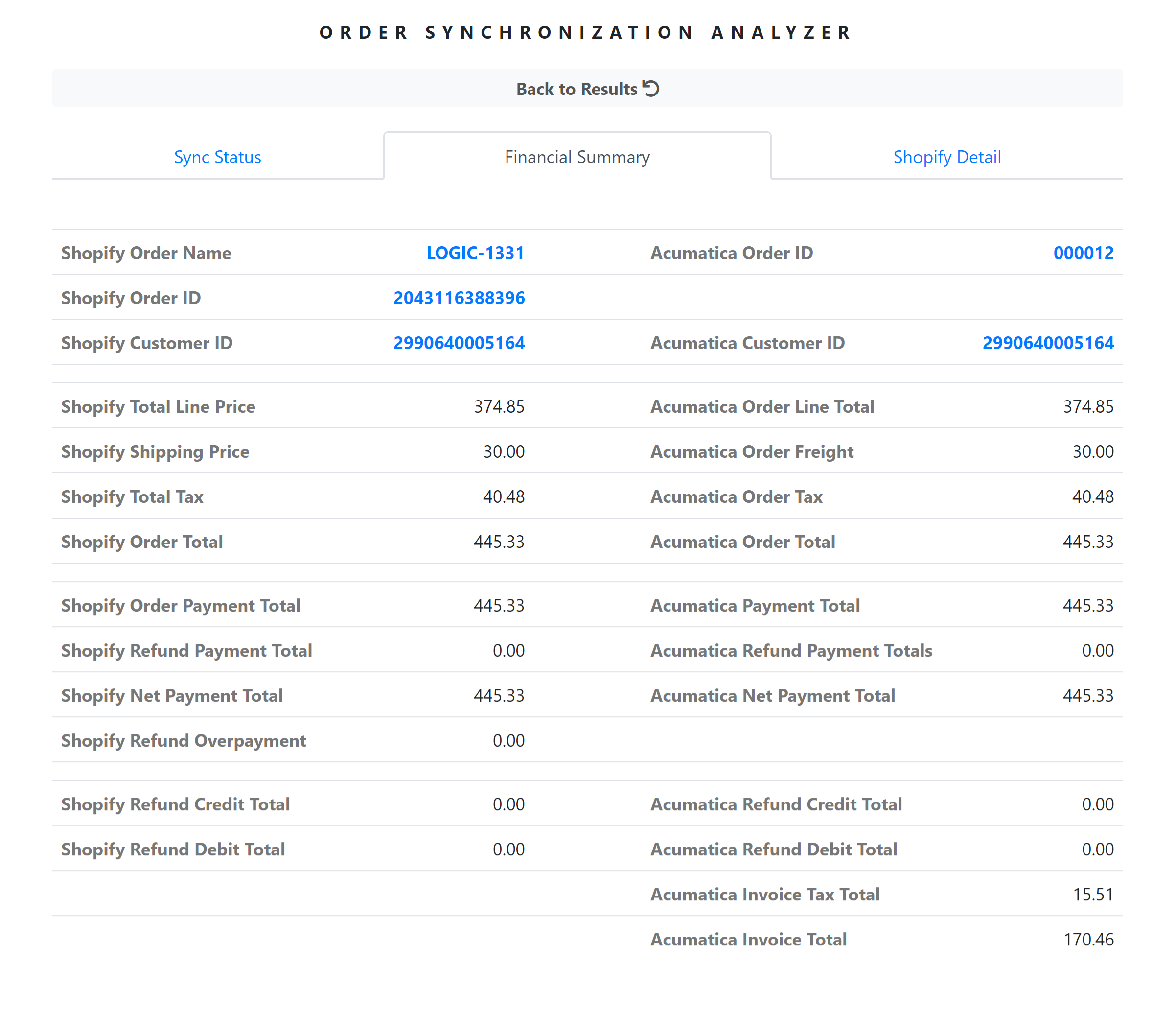Select Shopify Order Total value 445.33
This screenshot has width=1176, height=1015.
pos(500,542)
